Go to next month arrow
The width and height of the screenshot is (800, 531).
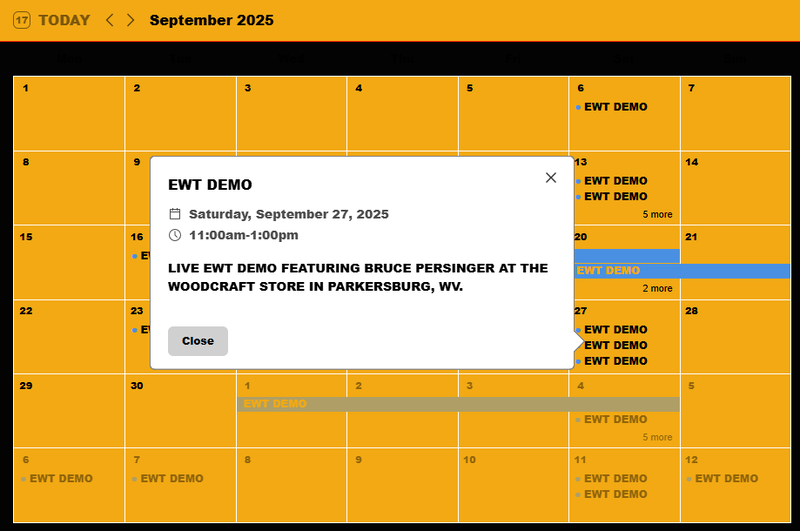coord(130,20)
